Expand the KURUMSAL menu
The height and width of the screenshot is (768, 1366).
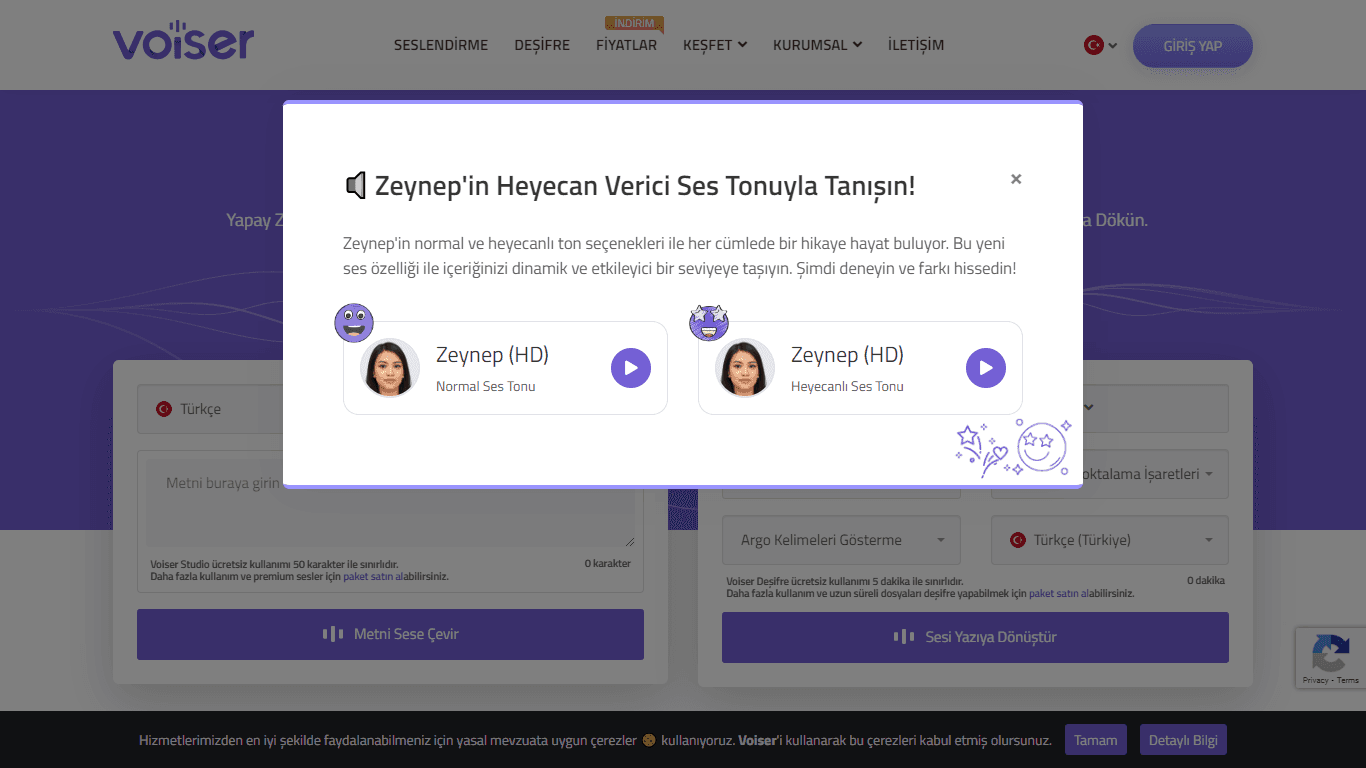tap(817, 45)
